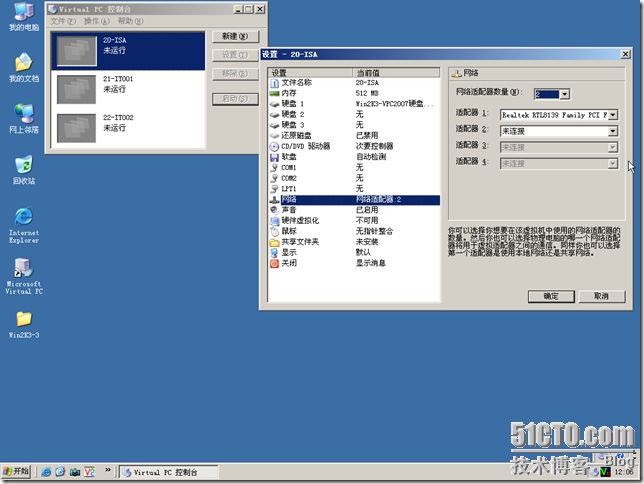Open the 操作 menu in Virtual PC console

click(97, 21)
